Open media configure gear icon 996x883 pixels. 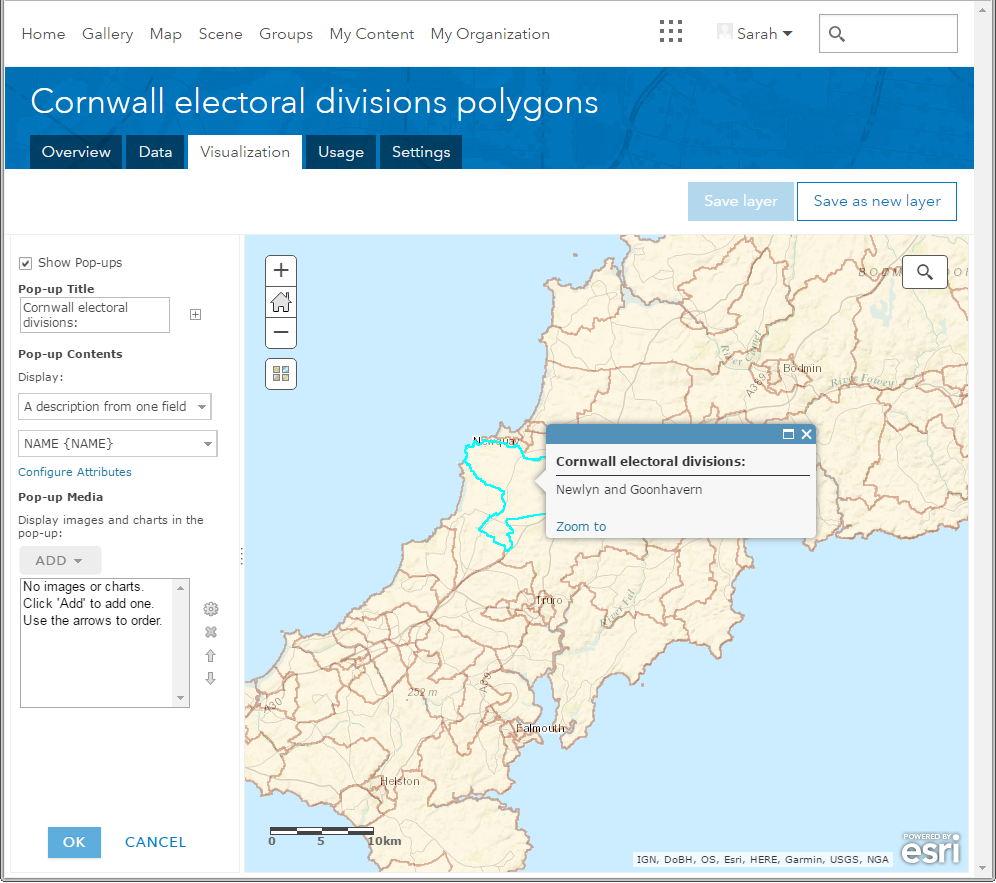[211, 609]
